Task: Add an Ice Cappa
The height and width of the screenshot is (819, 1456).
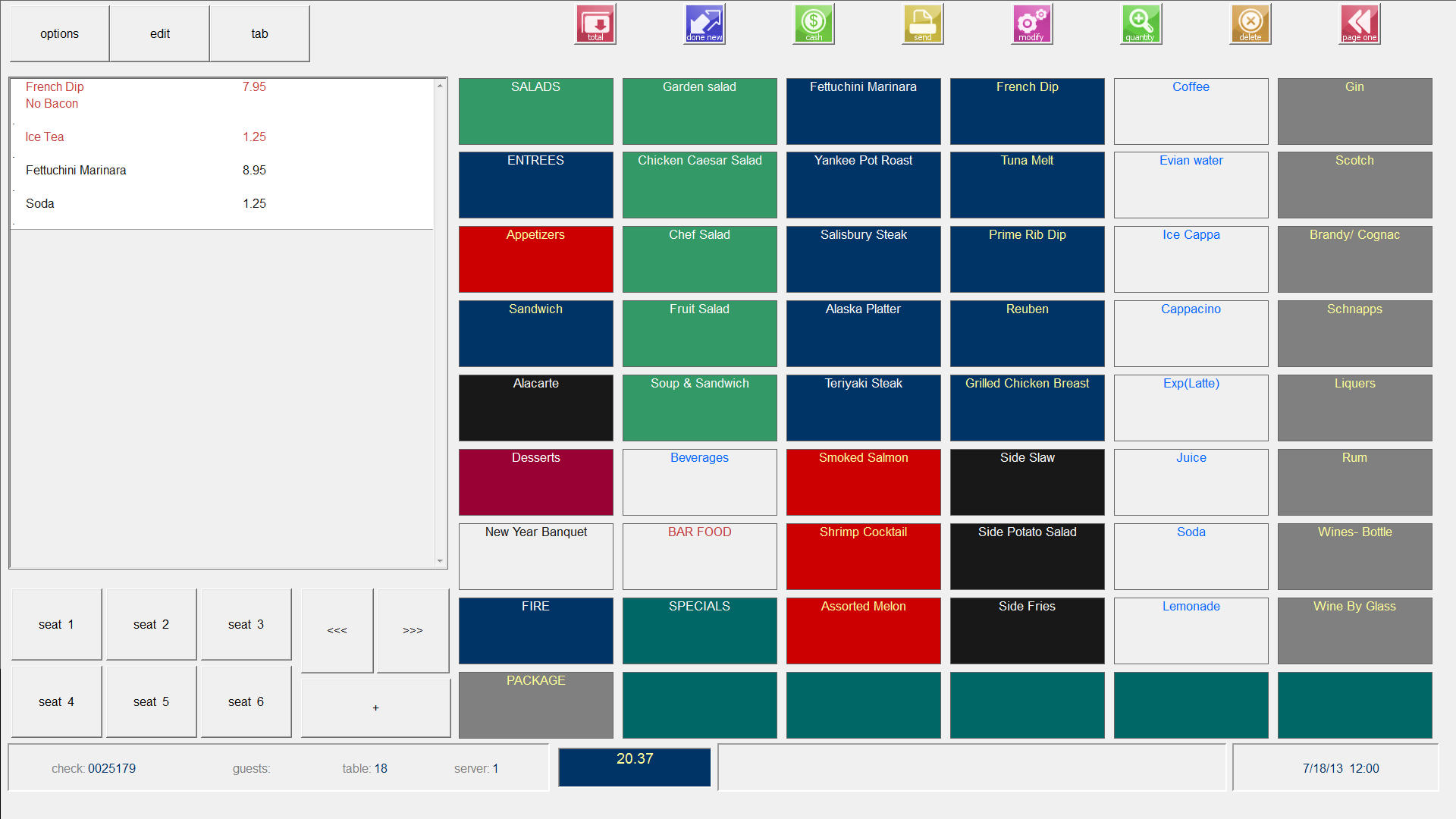Action: [1191, 259]
